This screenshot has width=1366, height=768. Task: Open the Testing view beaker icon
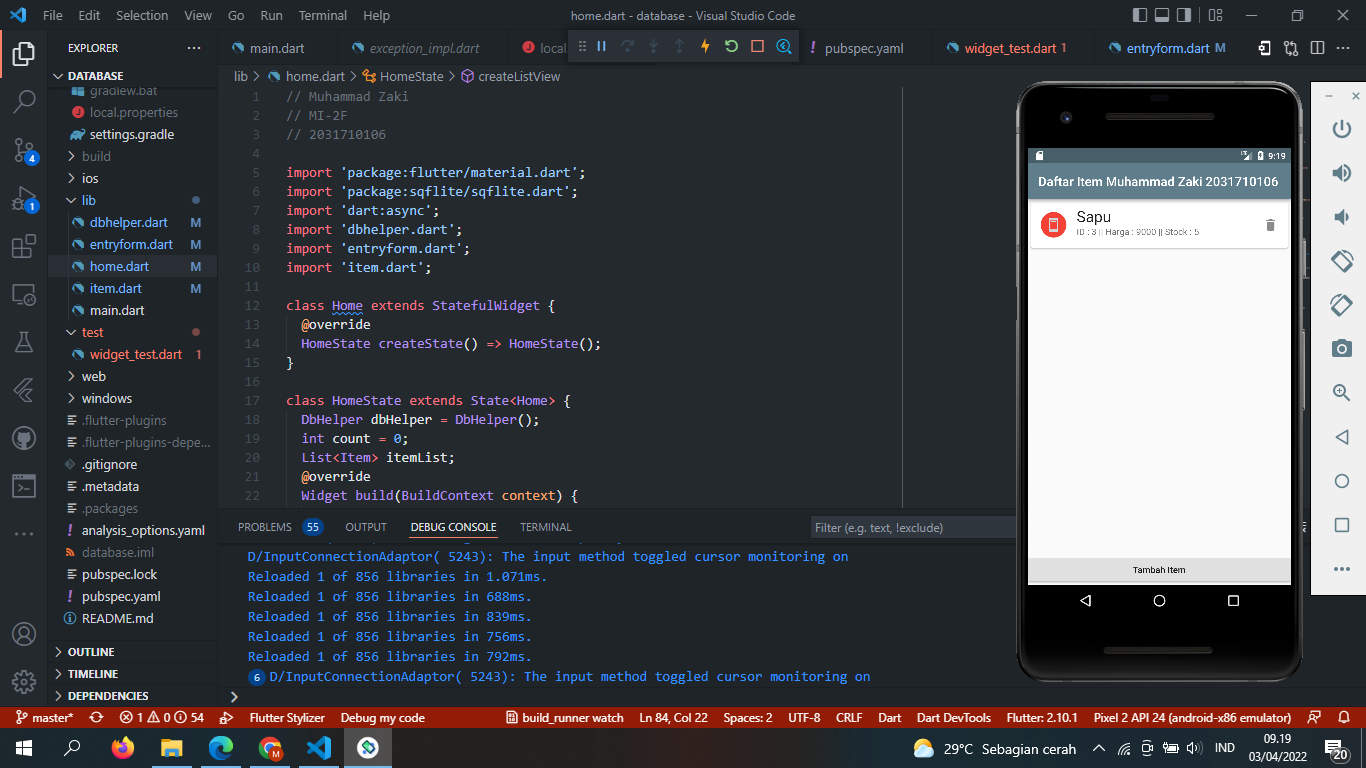tap(24, 341)
